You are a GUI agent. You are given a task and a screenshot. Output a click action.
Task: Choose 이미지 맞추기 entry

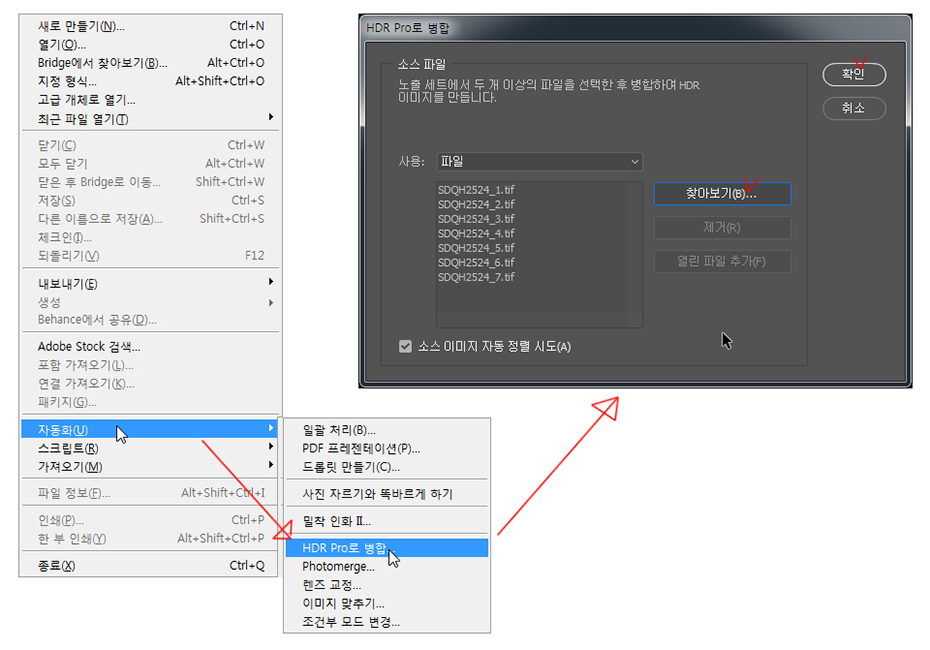point(387,603)
